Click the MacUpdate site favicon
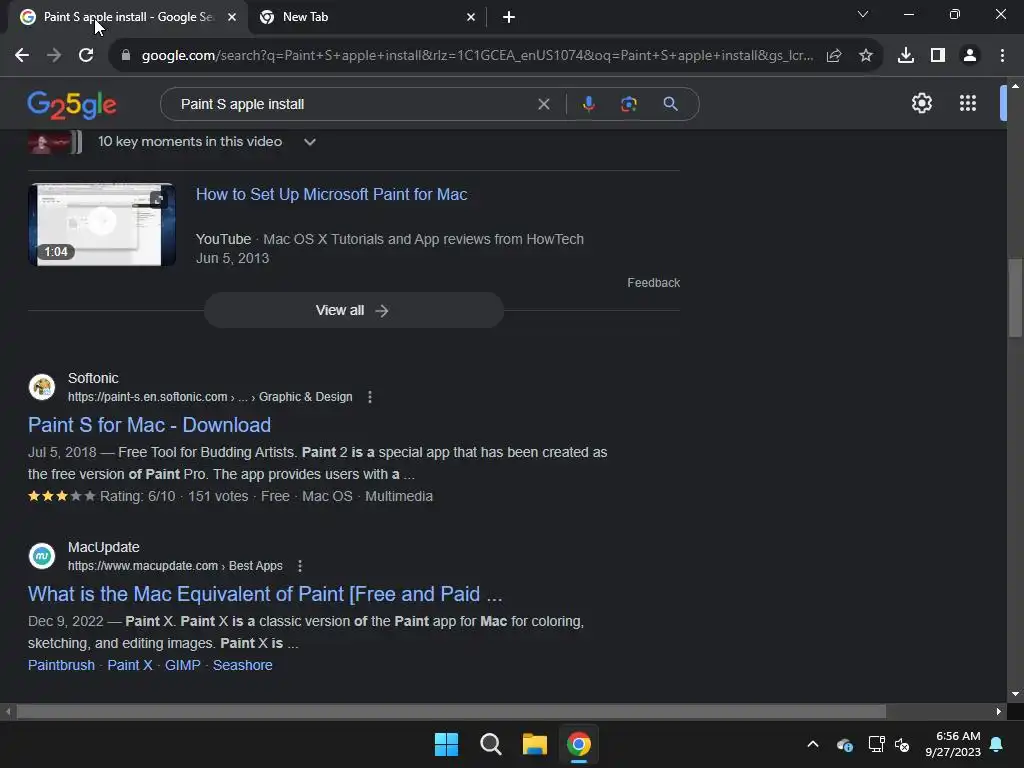Image resolution: width=1024 pixels, height=768 pixels. click(42, 556)
